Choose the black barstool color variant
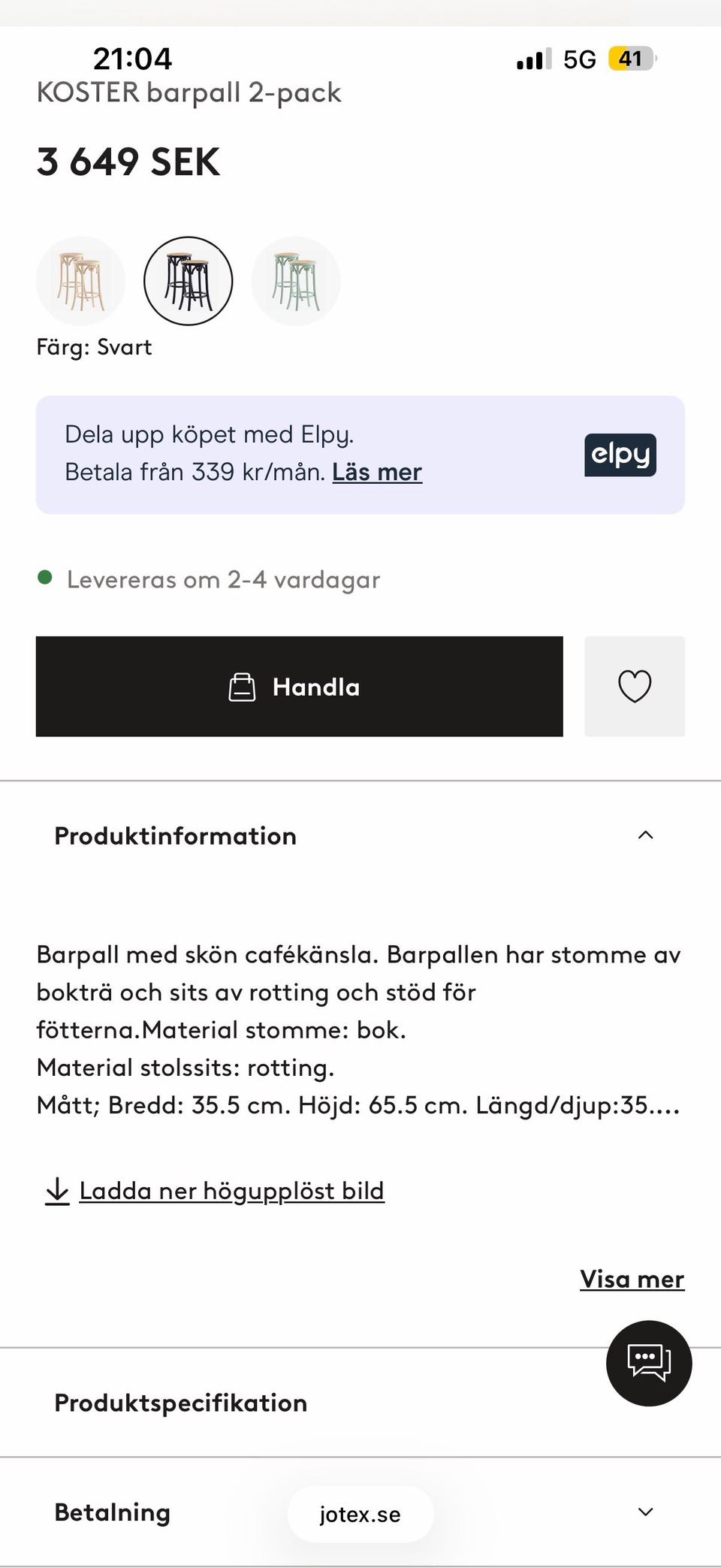 pos(188,282)
